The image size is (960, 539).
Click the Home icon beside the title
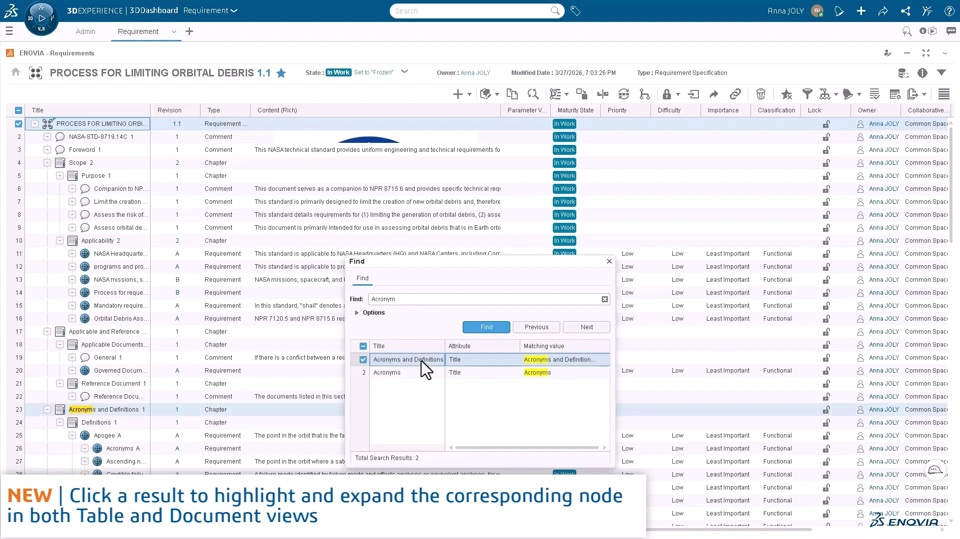click(16, 72)
